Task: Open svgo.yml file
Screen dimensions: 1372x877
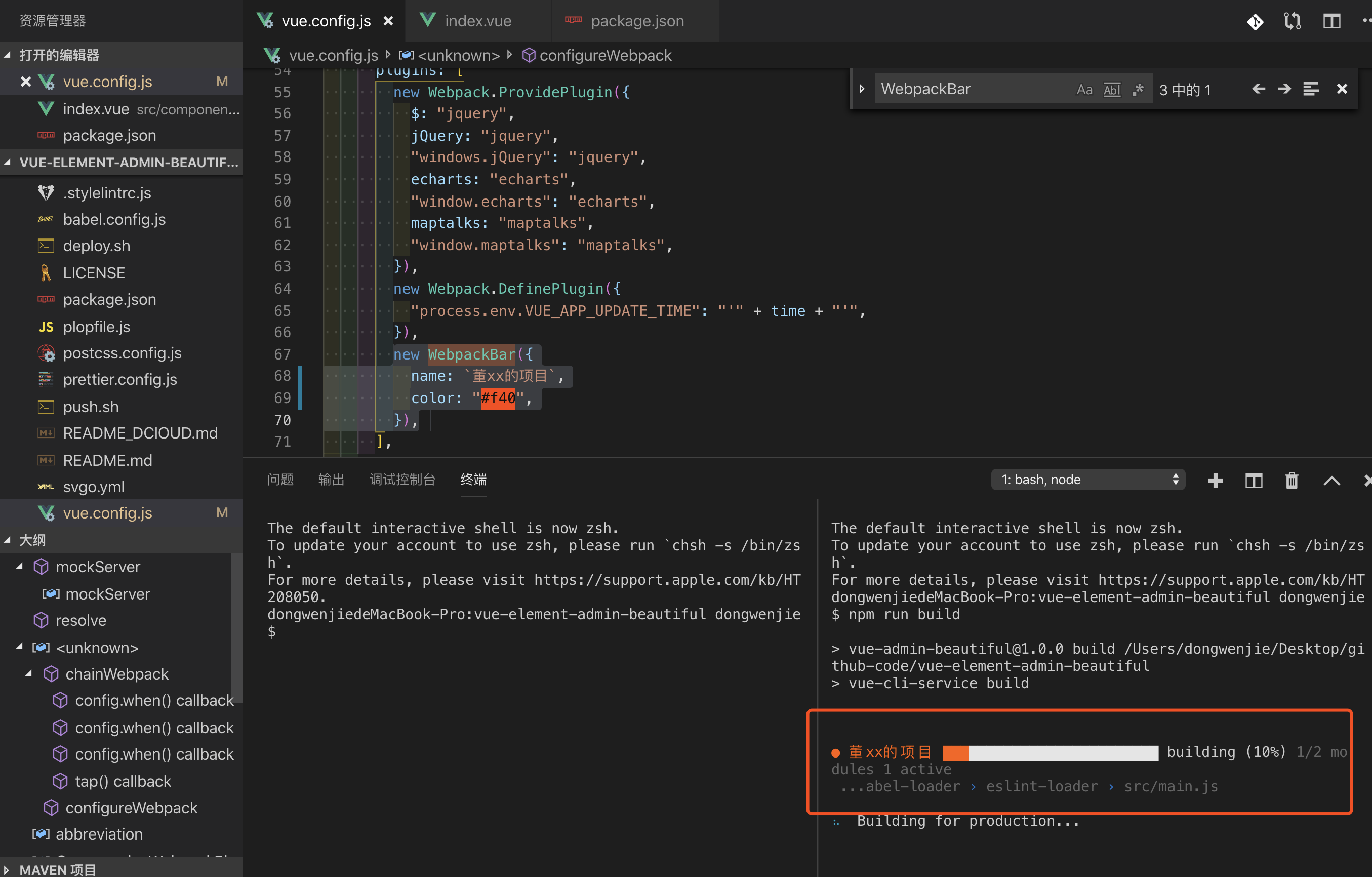Action: pyautogui.click(x=122, y=487)
